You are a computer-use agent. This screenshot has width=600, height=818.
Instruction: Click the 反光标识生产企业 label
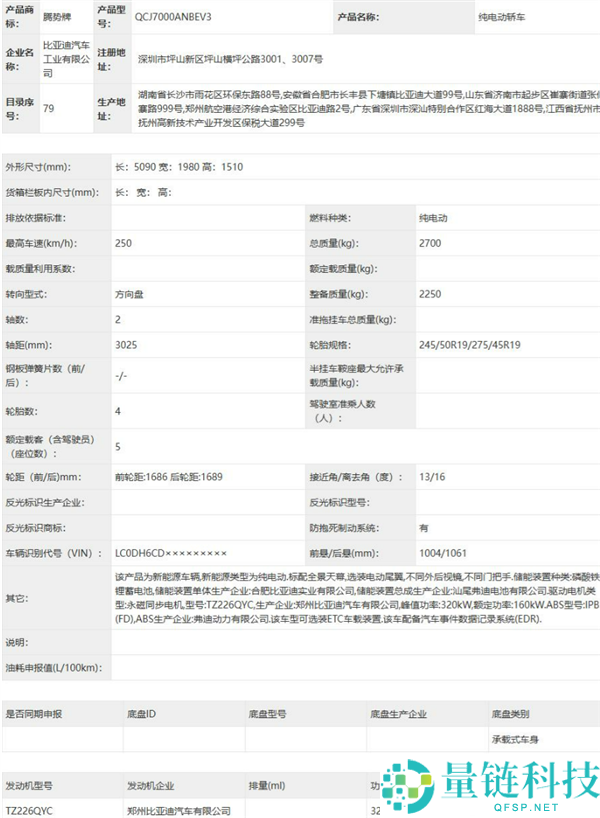pos(45,502)
